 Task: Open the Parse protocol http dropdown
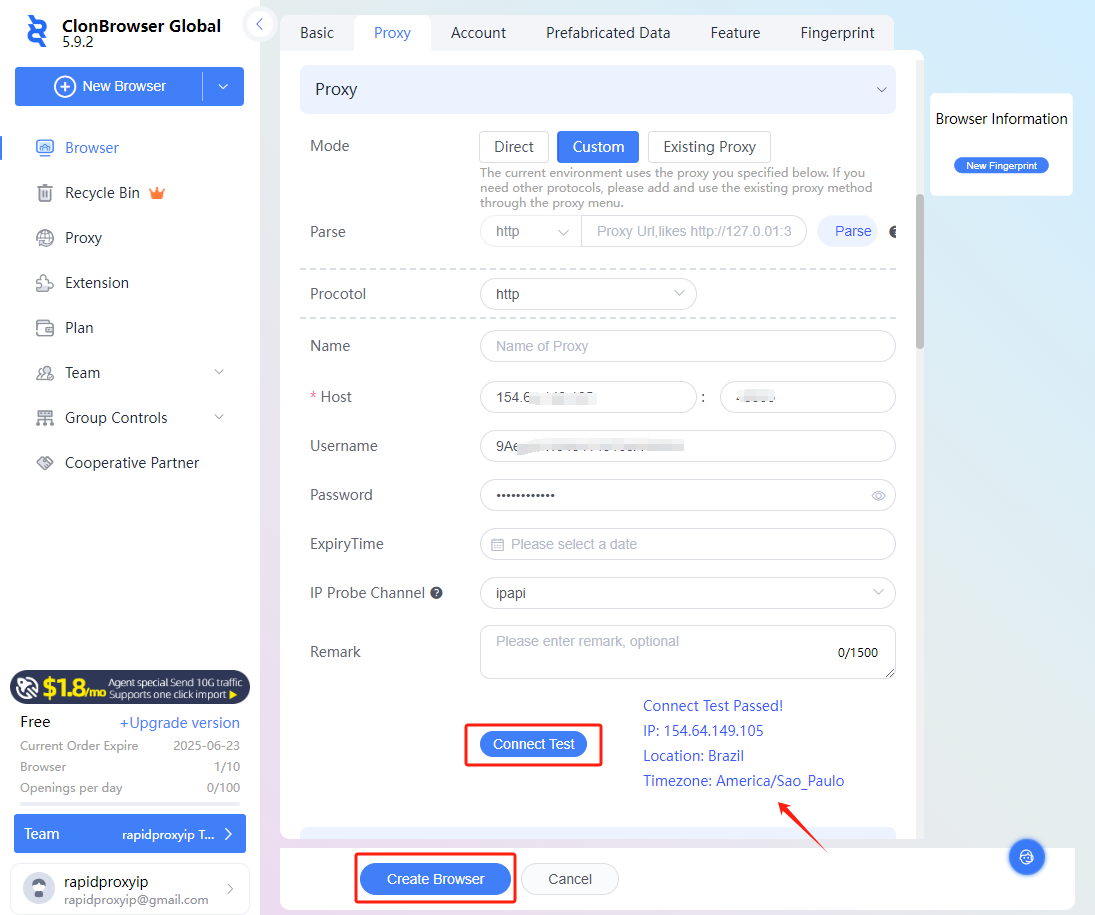click(531, 231)
